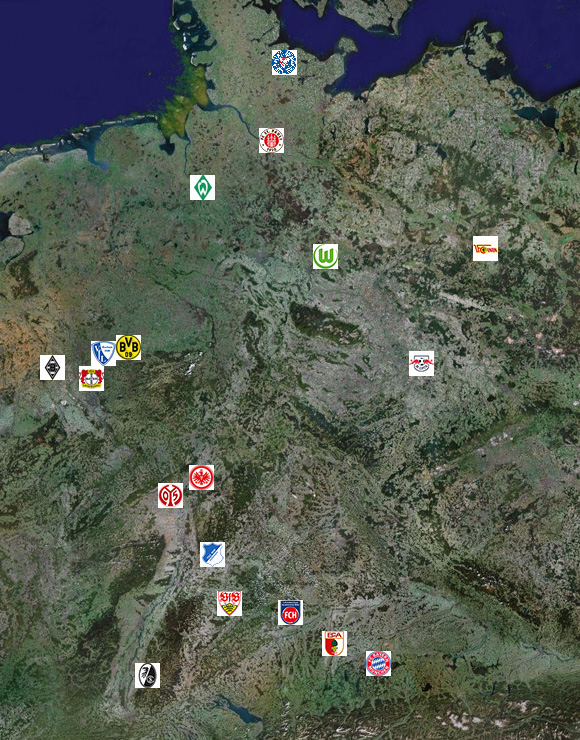Click the FC Heidenheim FCH logo
Image resolution: width=580 pixels, height=740 pixels.
290,613
